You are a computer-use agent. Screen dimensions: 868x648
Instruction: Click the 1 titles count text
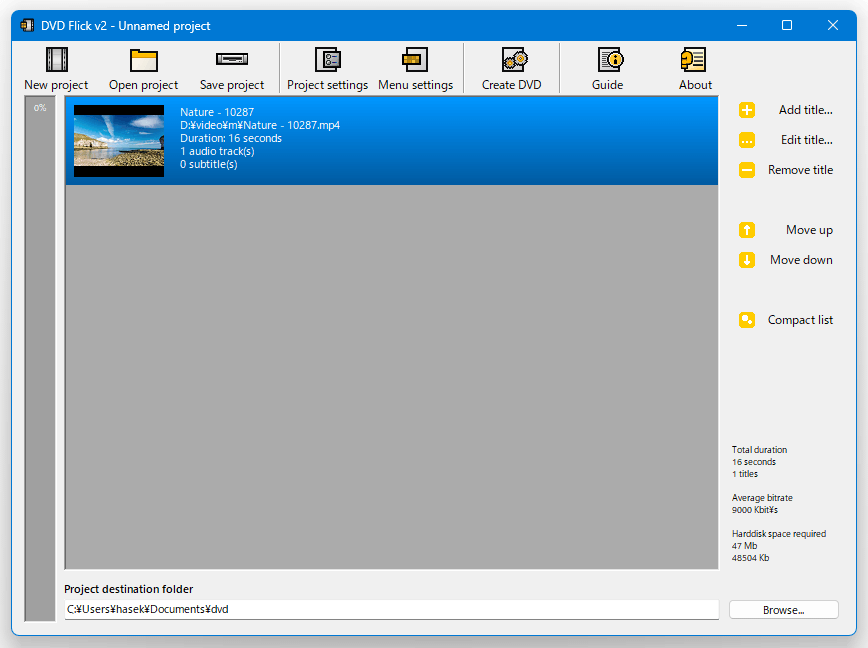point(745,474)
